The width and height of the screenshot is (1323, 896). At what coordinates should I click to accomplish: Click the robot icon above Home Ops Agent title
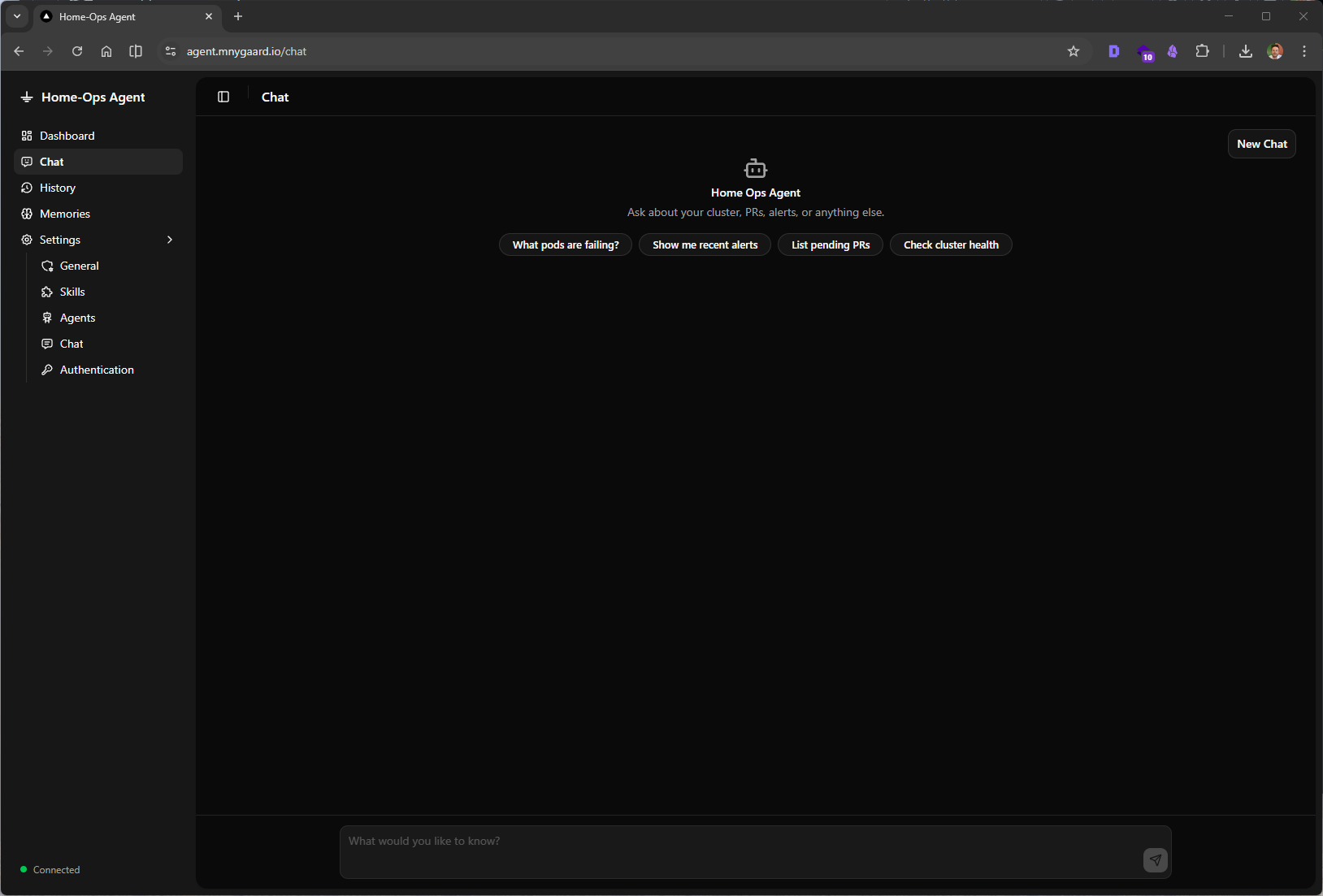756,168
